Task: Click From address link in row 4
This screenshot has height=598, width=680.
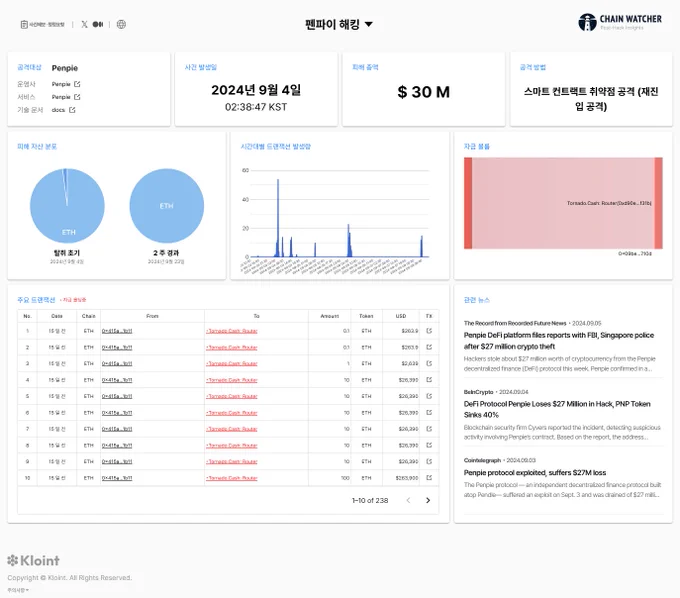Action: 117,380
